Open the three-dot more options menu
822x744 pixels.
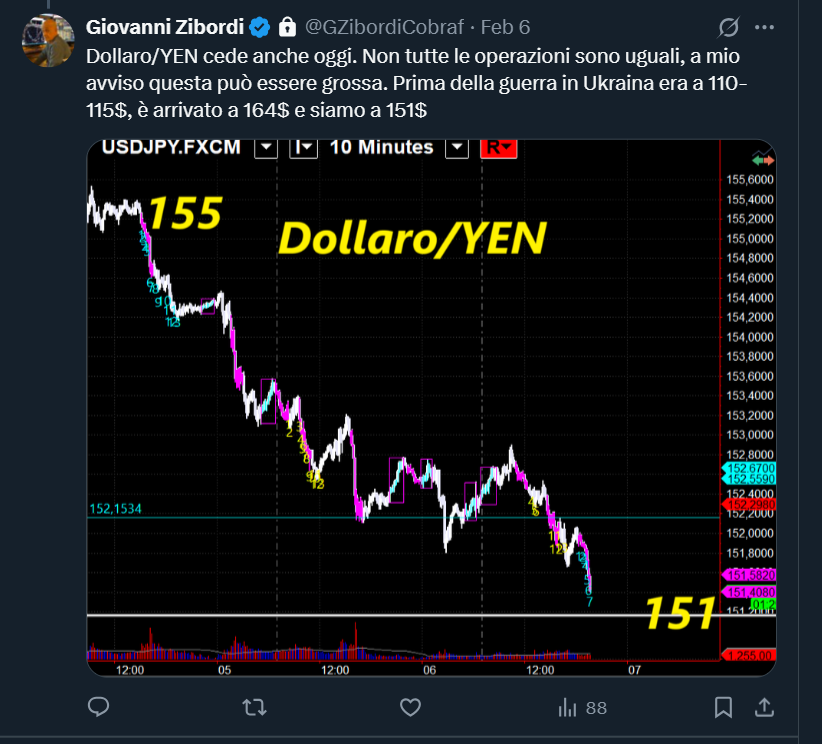(x=764, y=27)
